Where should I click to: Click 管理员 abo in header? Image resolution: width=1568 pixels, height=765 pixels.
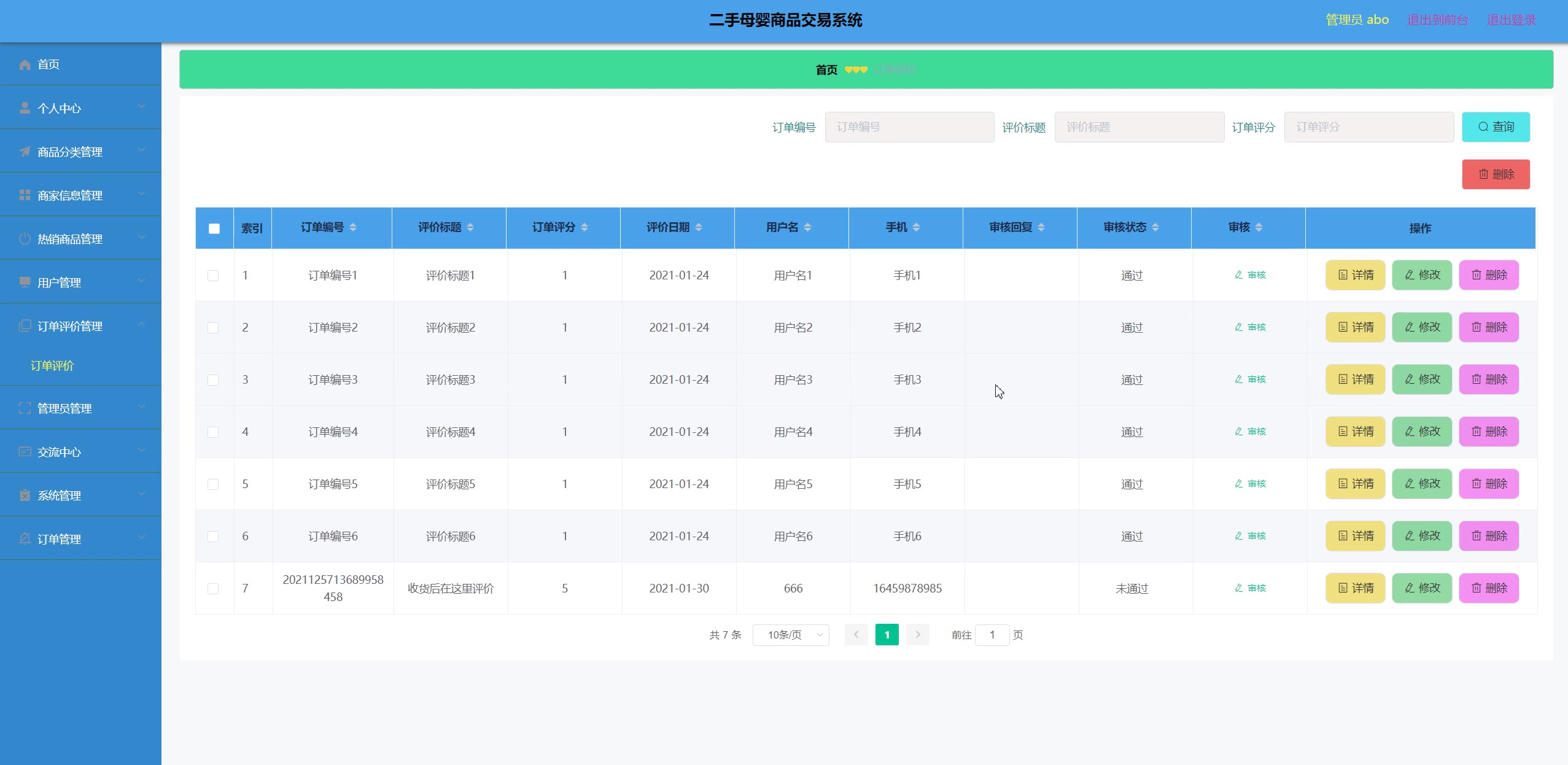click(x=1357, y=20)
